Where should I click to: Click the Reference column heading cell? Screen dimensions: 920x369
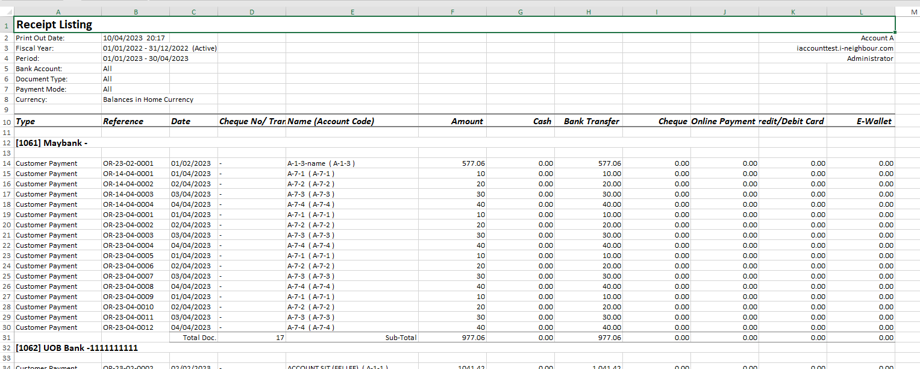click(135, 121)
